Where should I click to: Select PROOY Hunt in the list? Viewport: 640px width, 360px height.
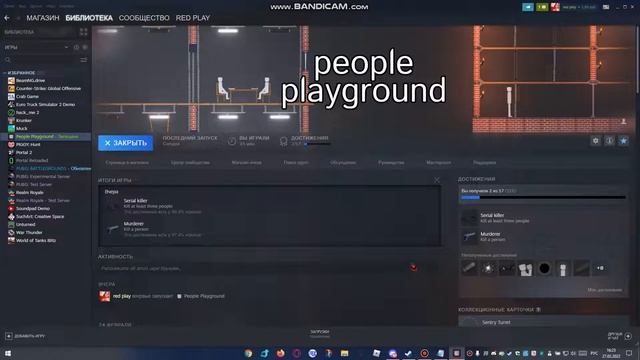pos(28,144)
